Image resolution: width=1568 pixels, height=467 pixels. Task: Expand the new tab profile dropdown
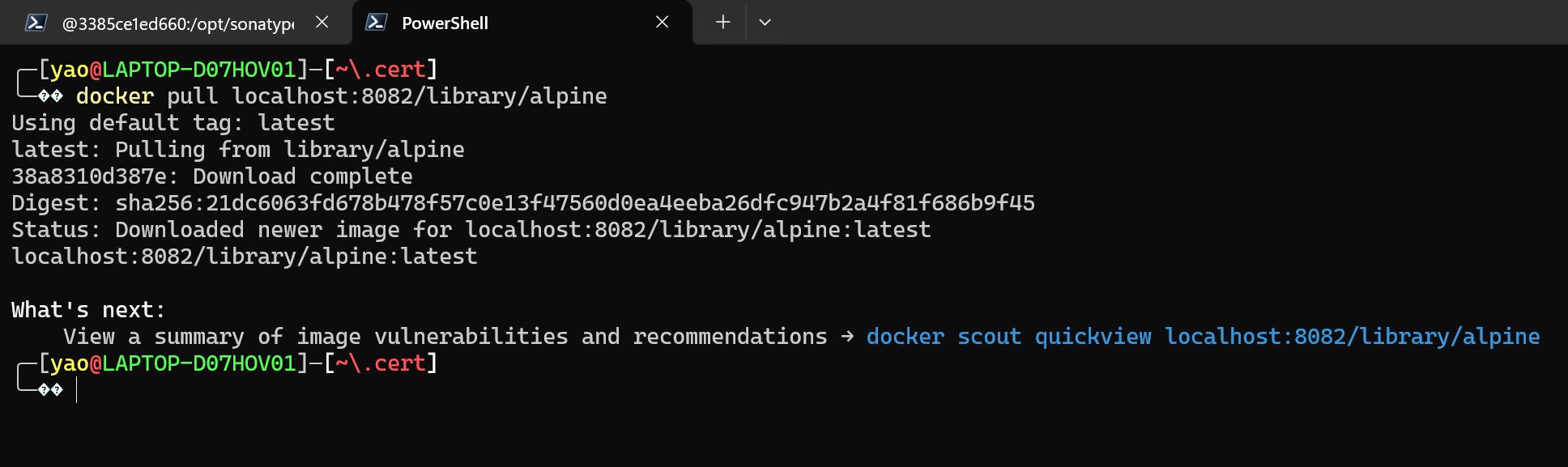click(765, 23)
